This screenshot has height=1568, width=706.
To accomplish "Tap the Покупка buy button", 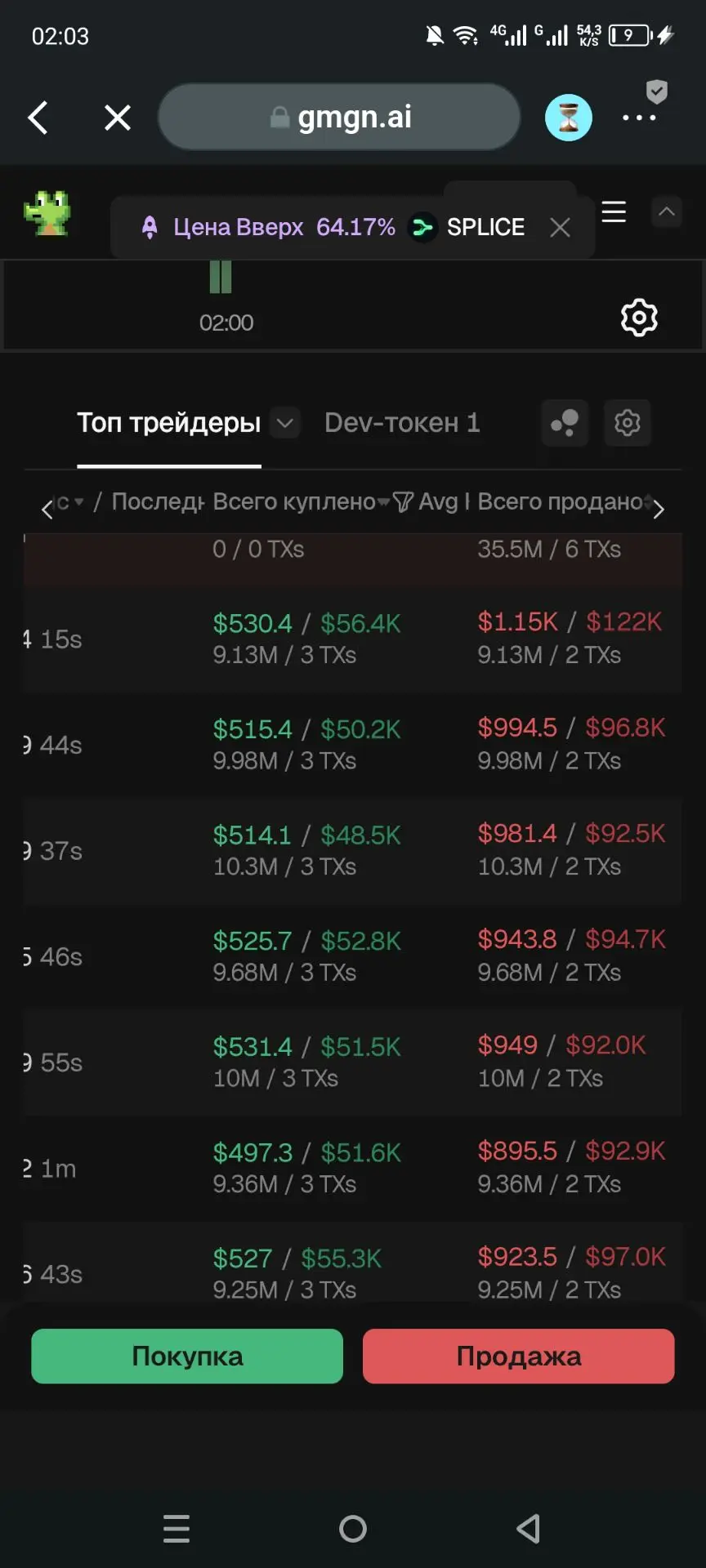I will pyautogui.click(x=187, y=1356).
